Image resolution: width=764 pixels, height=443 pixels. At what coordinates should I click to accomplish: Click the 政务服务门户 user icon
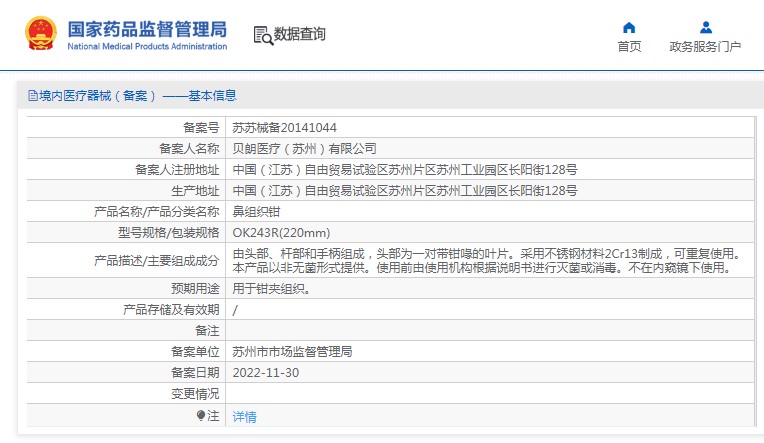tap(706, 27)
